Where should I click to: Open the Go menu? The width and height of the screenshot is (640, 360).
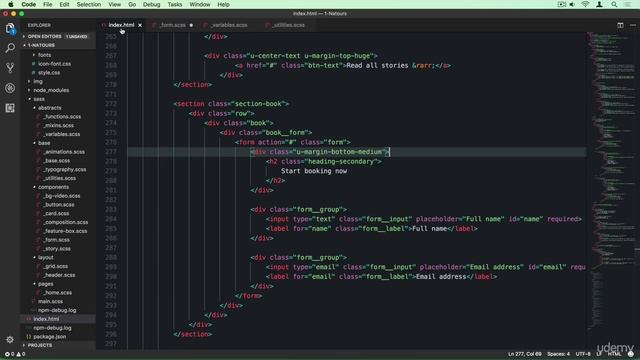click(x=132, y=4)
